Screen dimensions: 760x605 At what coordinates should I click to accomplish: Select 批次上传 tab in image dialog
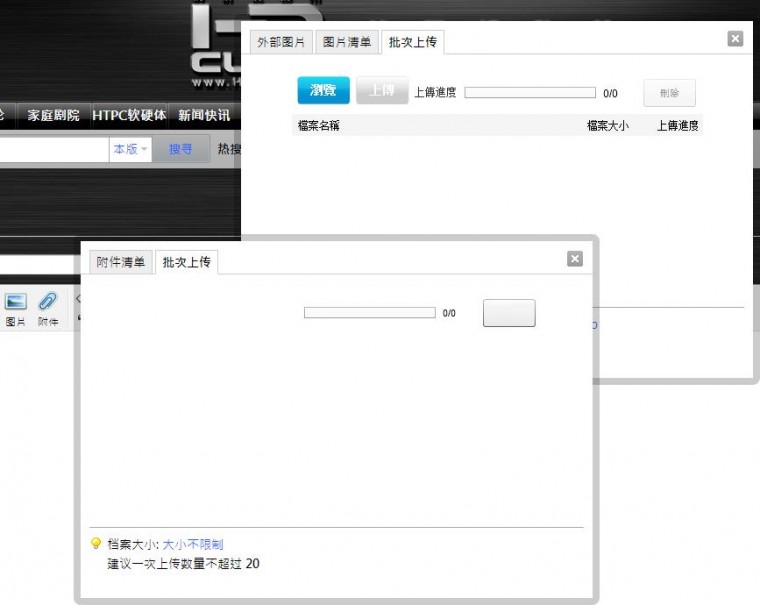tap(412, 42)
